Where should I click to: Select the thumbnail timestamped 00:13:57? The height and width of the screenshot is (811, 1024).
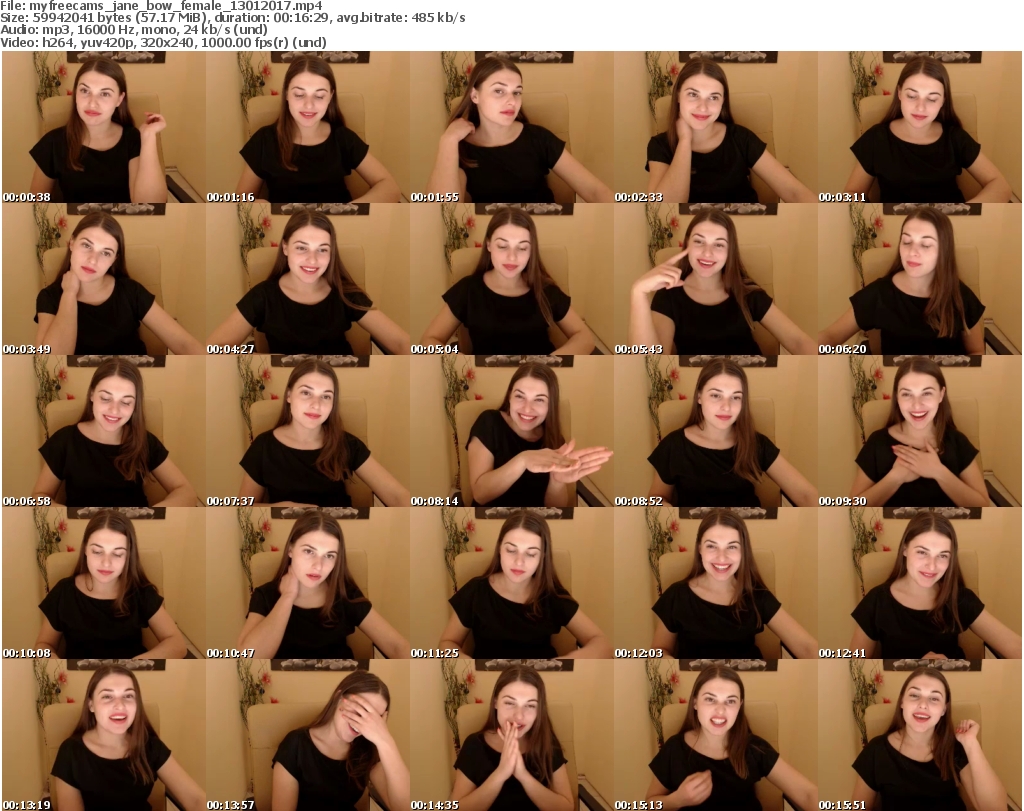tap(308, 735)
